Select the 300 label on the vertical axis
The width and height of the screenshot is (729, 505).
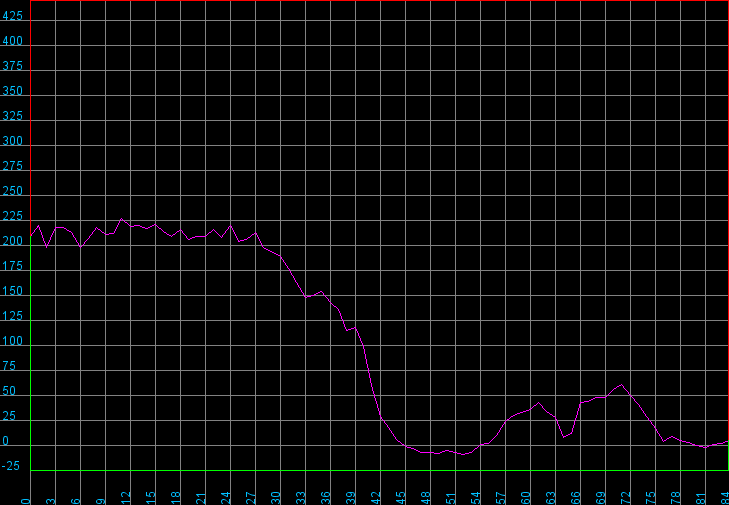(x=12, y=141)
